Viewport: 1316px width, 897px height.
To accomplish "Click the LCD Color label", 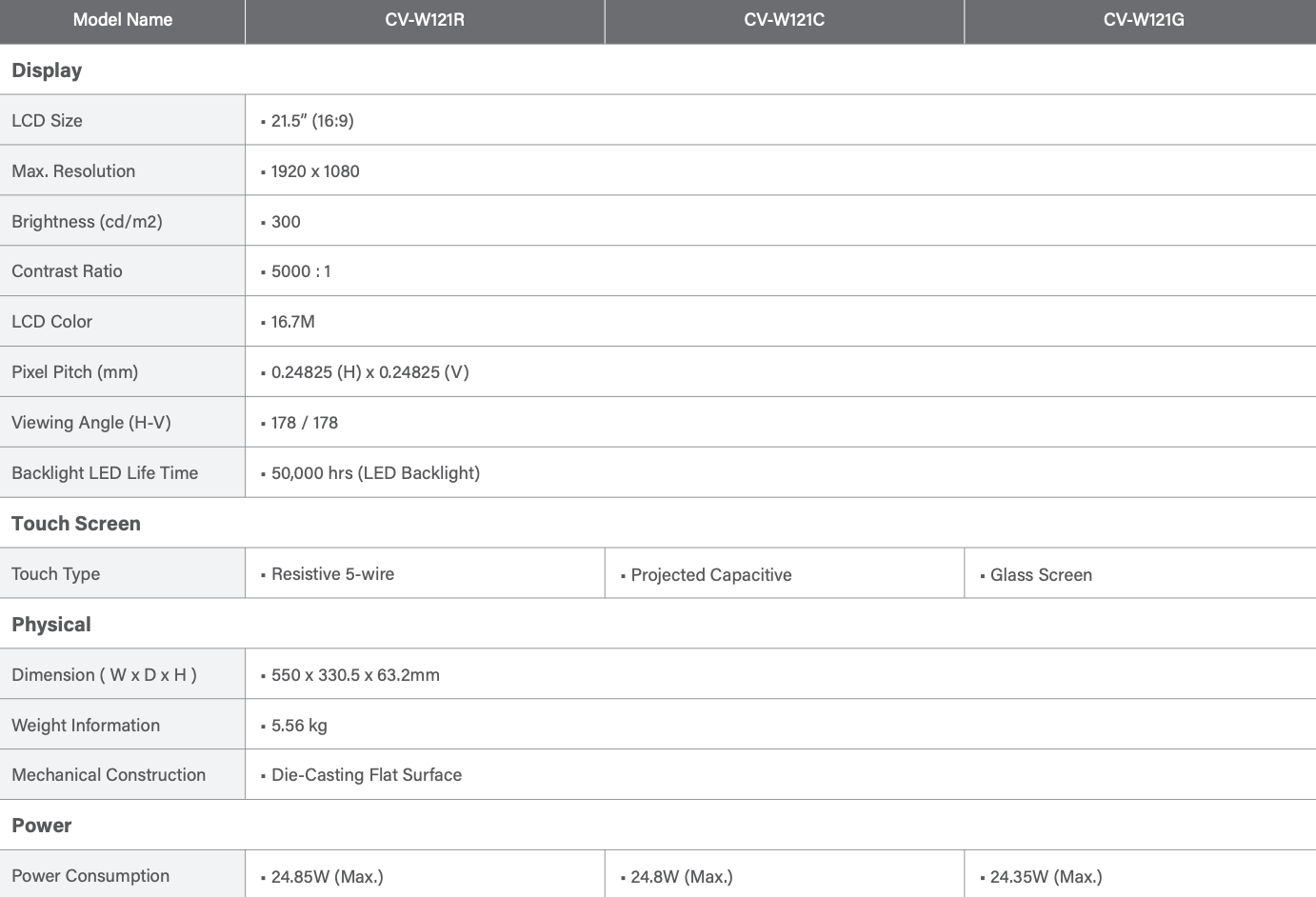I will tap(51, 322).
